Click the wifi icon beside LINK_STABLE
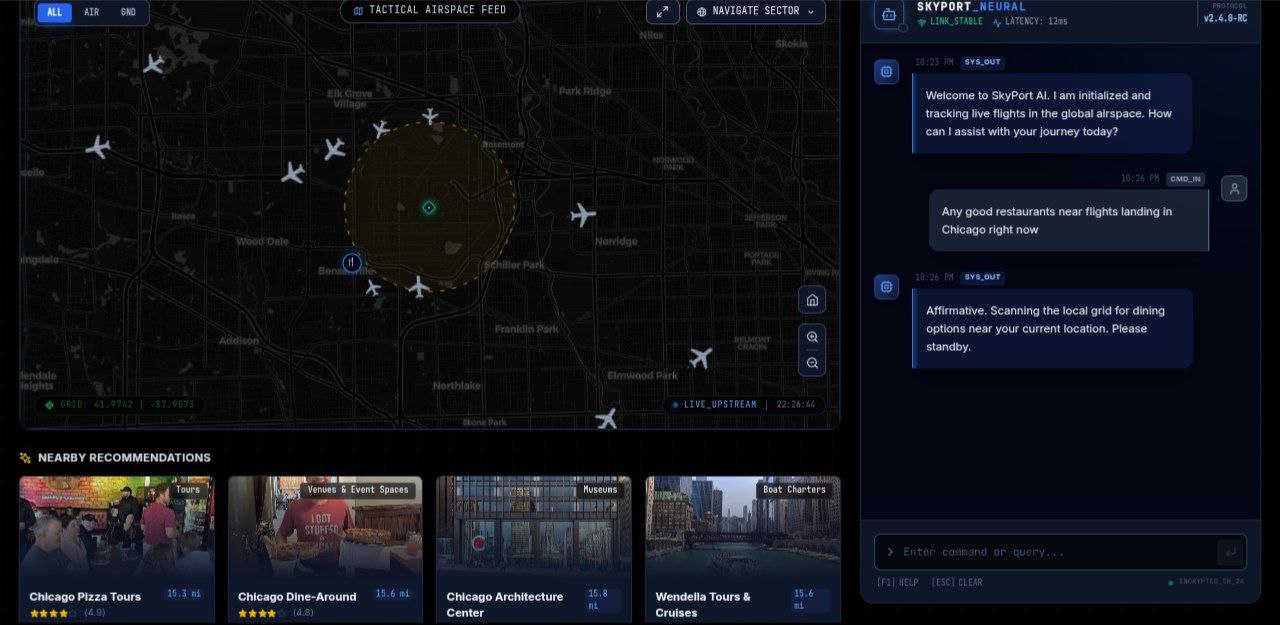1280x625 pixels. pos(922,22)
